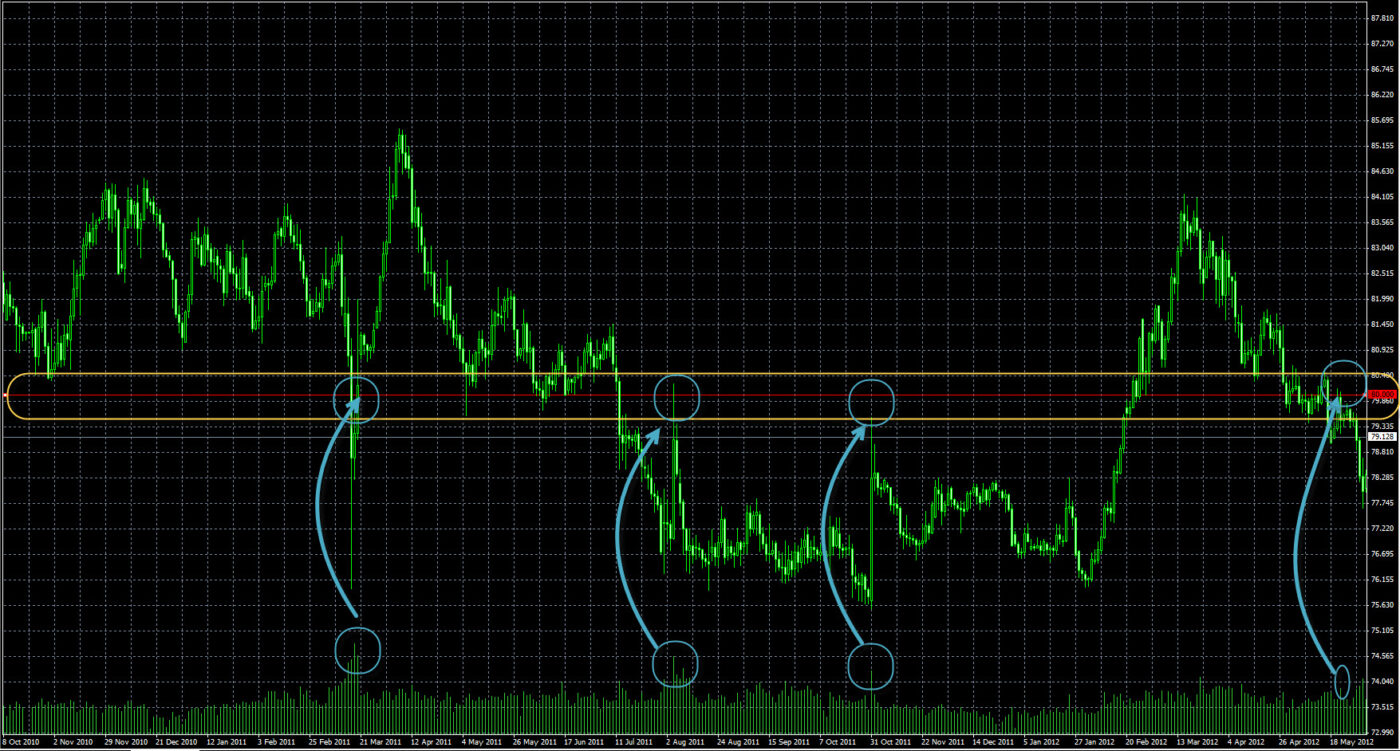Image resolution: width=1400 pixels, height=751 pixels.
Task: Click the 84.630 price scale label
Action: pyautogui.click(x=1382, y=171)
